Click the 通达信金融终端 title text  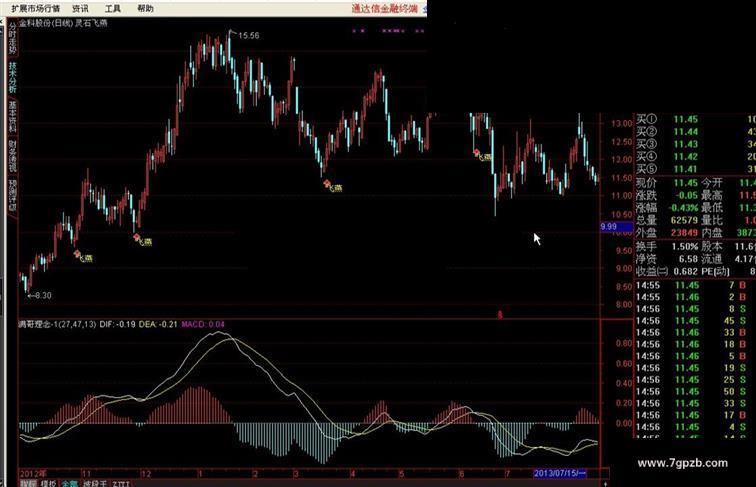pos(384,8)
